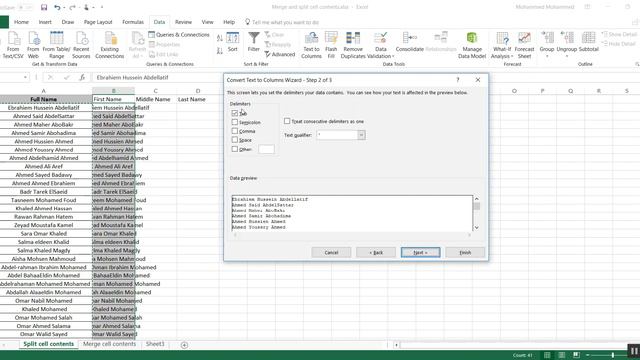The width and height of the screenshot is (640, 360).
Task: Sort ascending A to Z icon
Action: (220, 38)
